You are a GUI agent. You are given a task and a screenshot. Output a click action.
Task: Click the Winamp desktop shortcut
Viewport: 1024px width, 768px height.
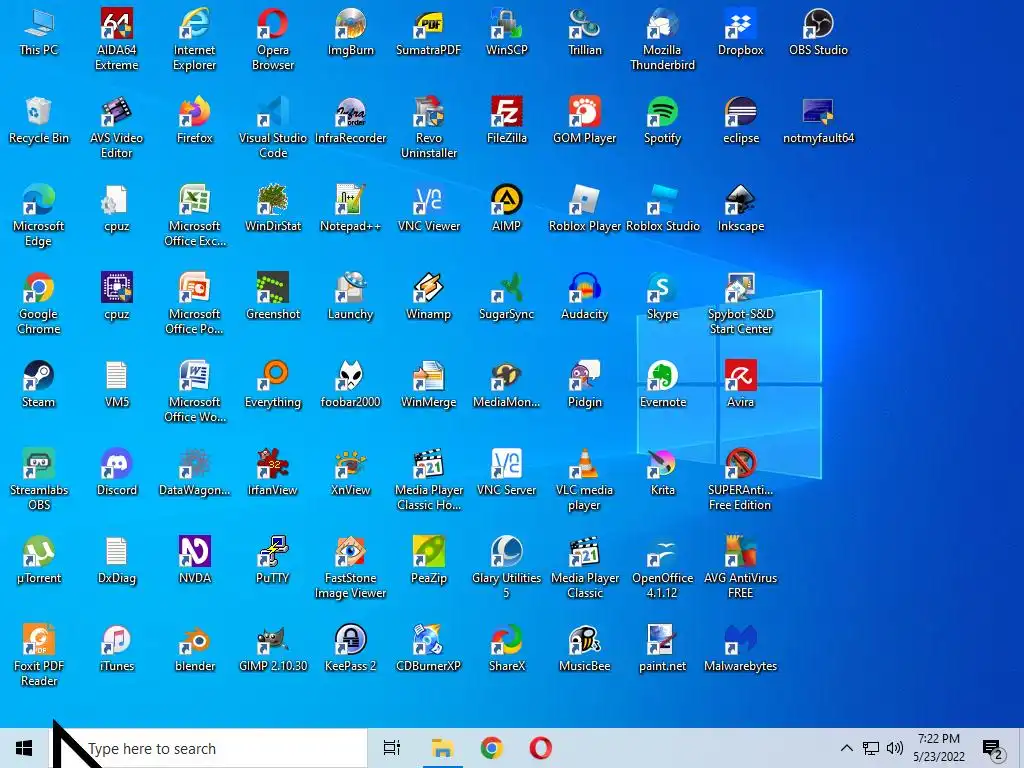pos(428,297)
